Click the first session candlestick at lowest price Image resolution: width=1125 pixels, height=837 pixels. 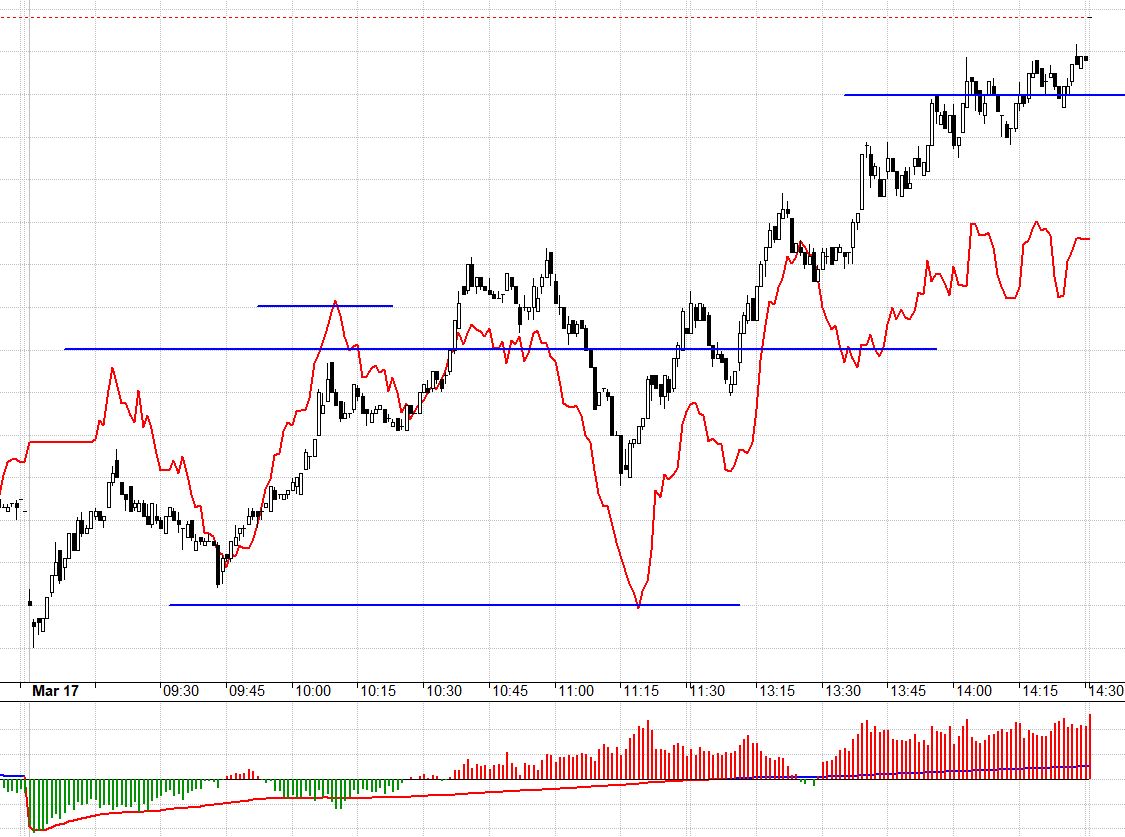(x=35, y=627)
